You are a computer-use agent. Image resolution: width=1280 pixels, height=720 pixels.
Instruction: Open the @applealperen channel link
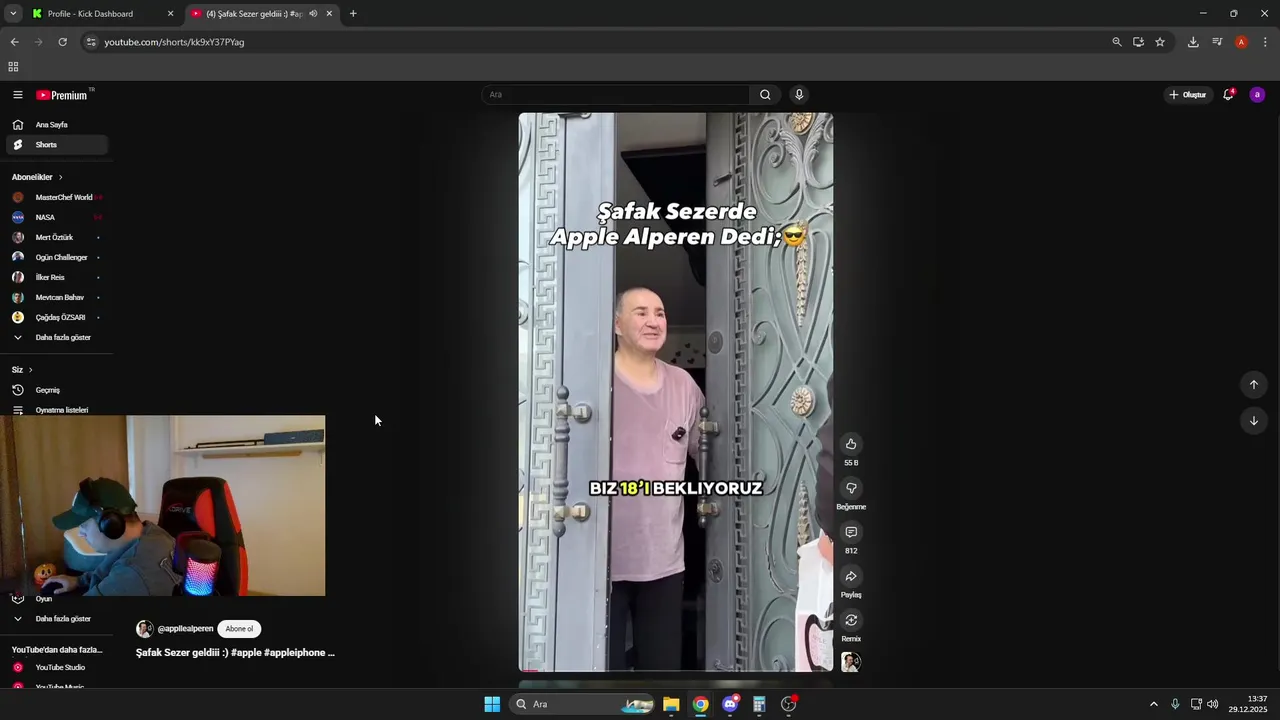click(x=185, y=629)
